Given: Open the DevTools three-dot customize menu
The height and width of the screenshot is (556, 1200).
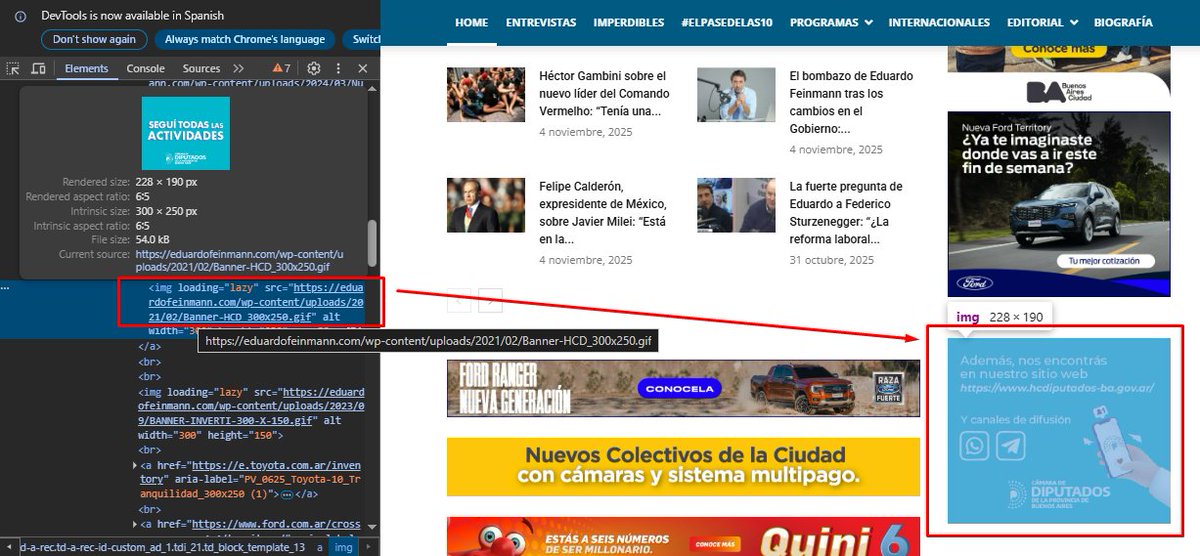Looking at the screenshot, I should (338, 68).
